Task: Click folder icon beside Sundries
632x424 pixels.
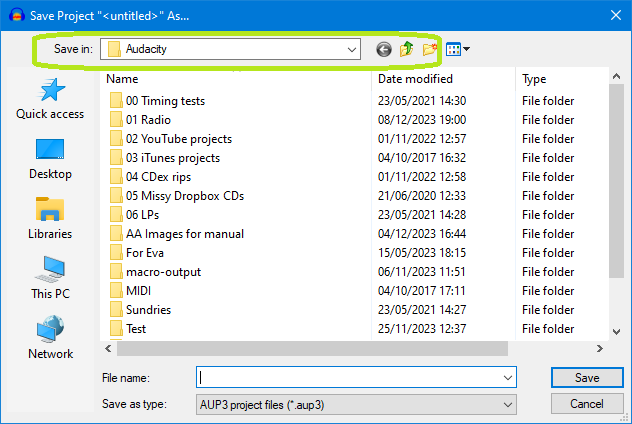Action: click(x=116, y=310)
